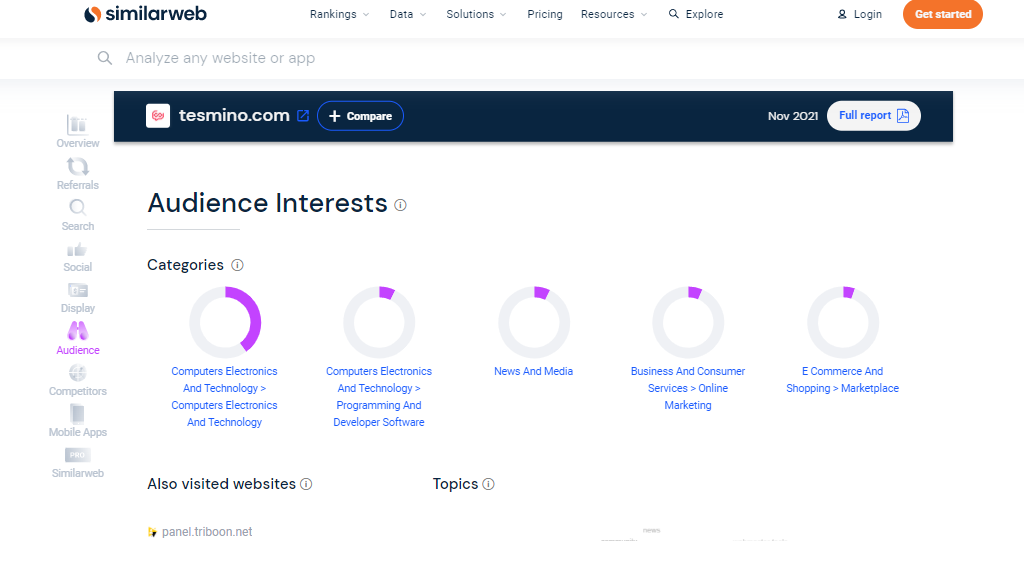1024x576 pixels.
Task: Open the E Commerce And Shopping Marketplace link
Action: 842,379
